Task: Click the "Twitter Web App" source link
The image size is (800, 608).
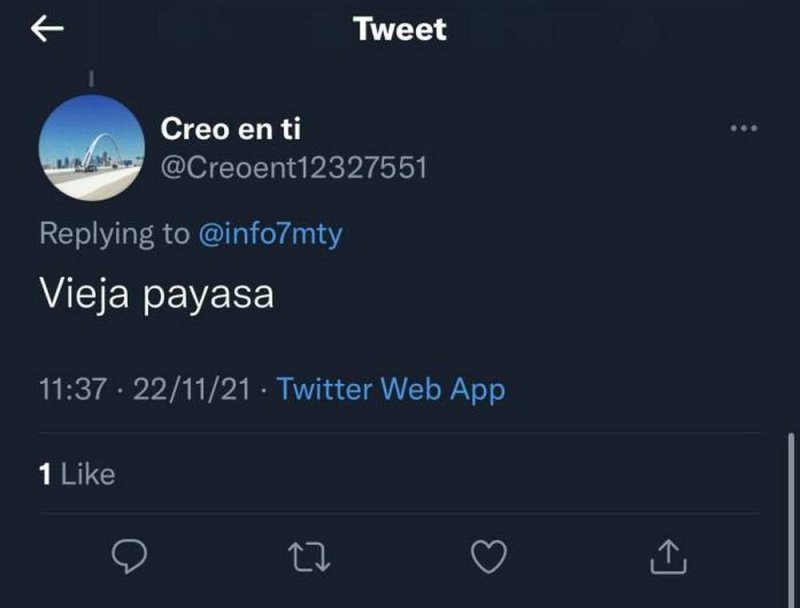Action: 390,389
